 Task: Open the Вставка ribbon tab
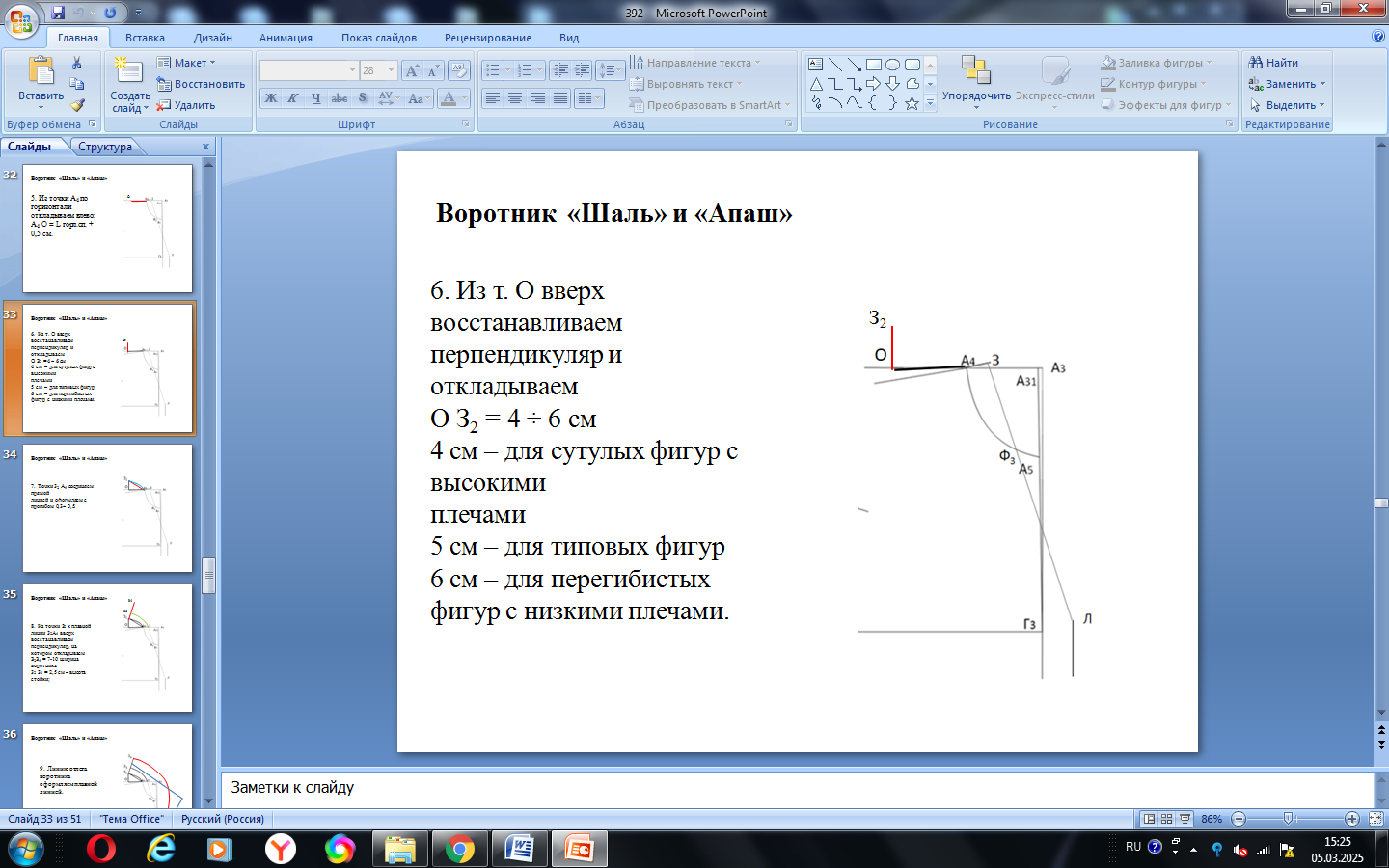click(145, 38)
